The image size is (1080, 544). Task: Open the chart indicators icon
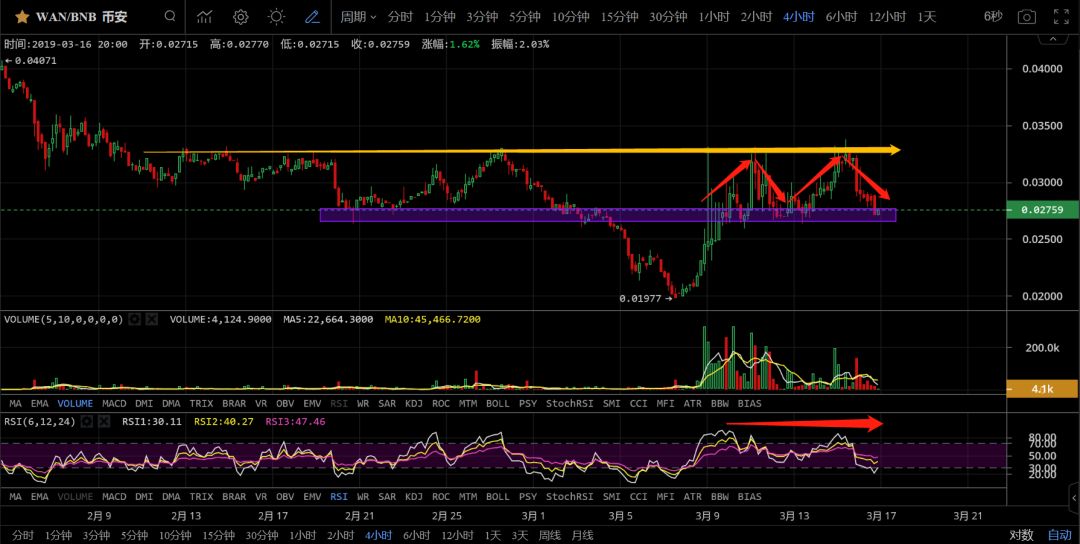point(204,17)
